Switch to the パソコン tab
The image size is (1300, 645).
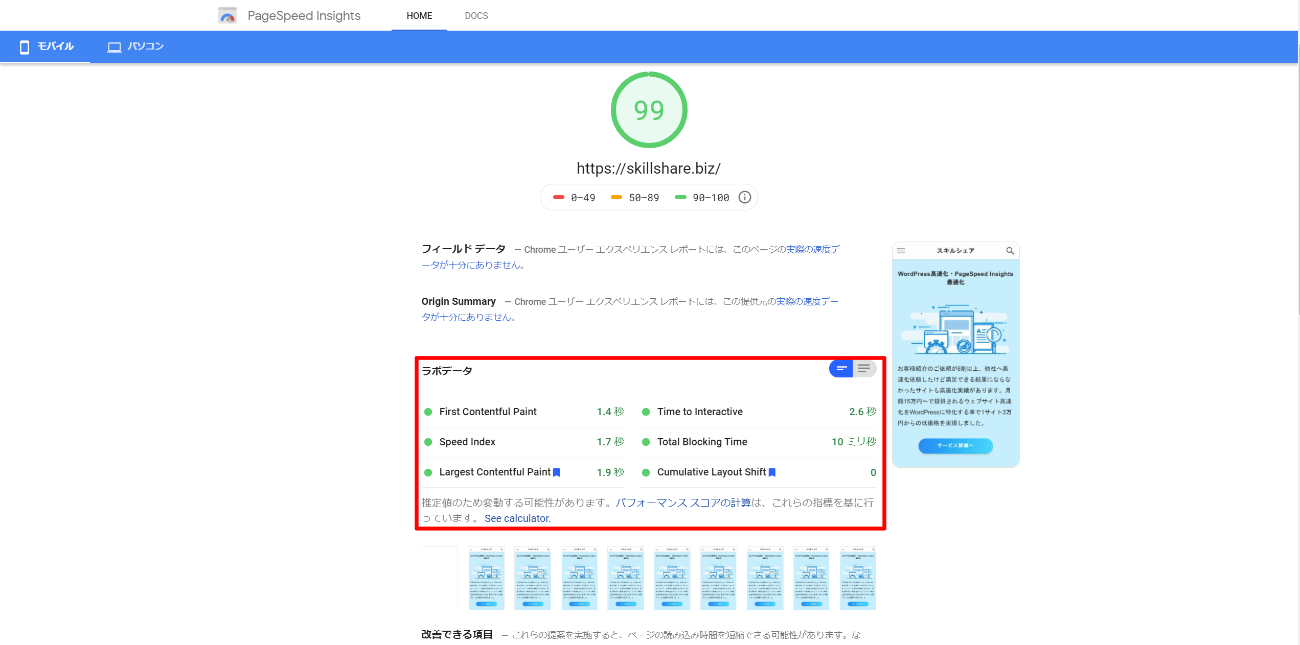135,47
